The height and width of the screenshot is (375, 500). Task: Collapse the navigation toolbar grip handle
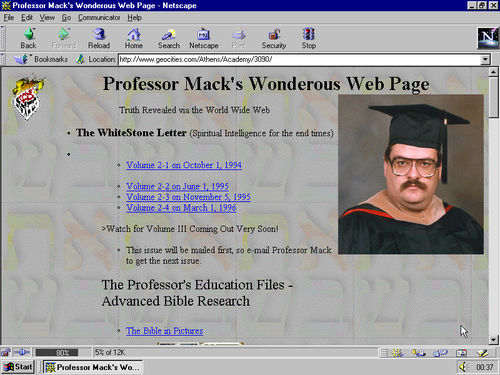[3, 38]
